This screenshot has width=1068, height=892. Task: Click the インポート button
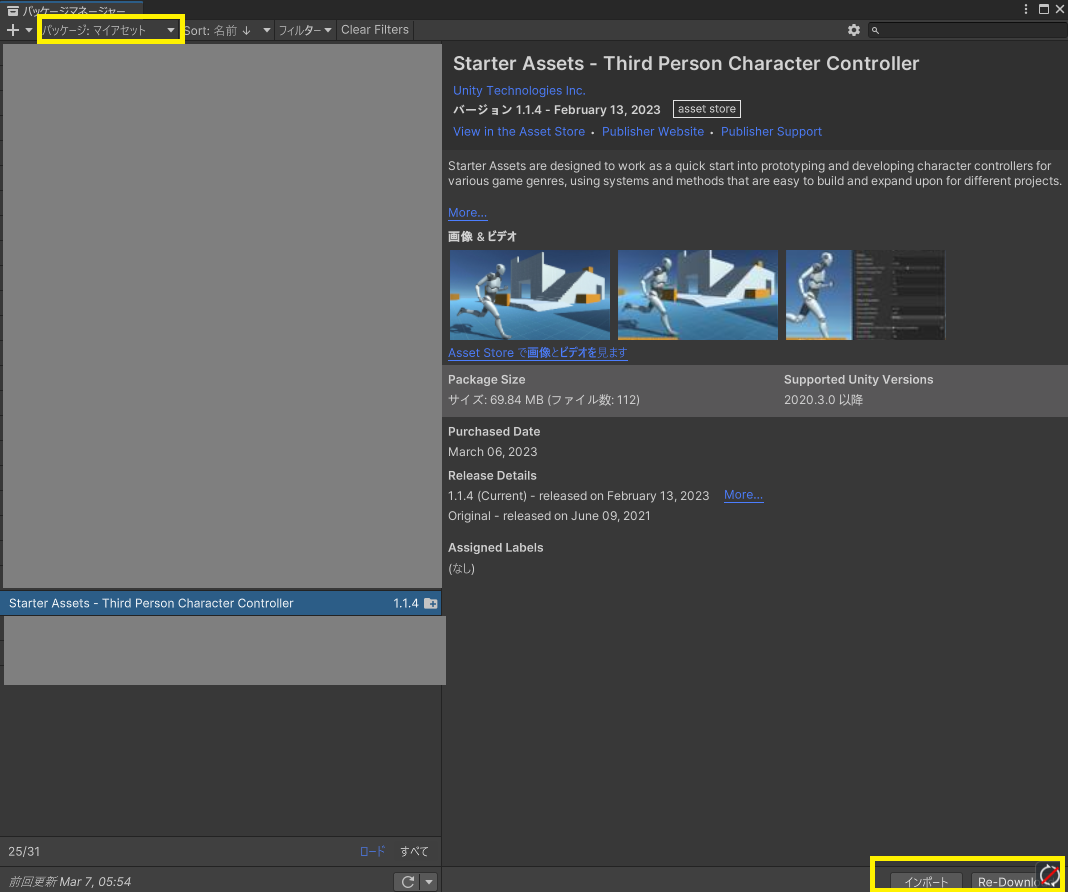tap(926, 881)
